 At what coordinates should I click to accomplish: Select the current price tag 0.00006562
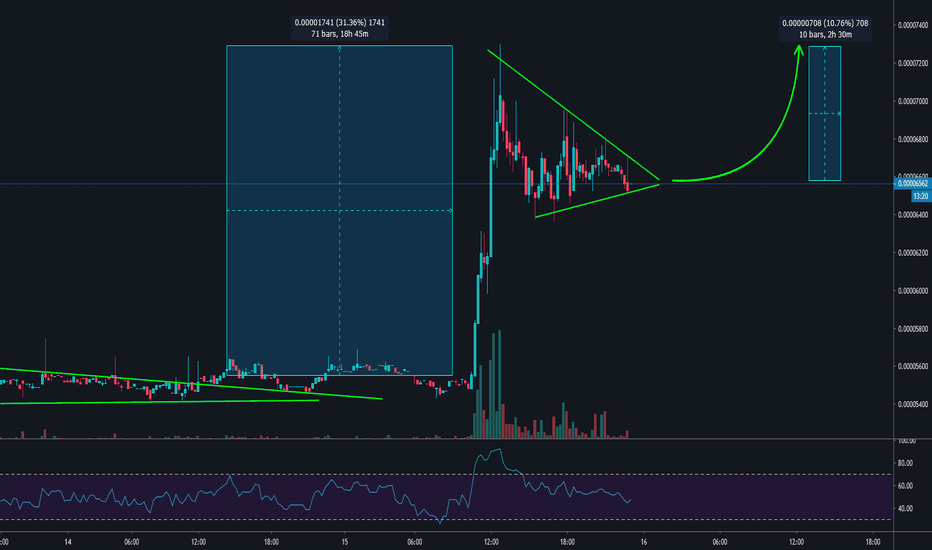(x=912, y=184)
